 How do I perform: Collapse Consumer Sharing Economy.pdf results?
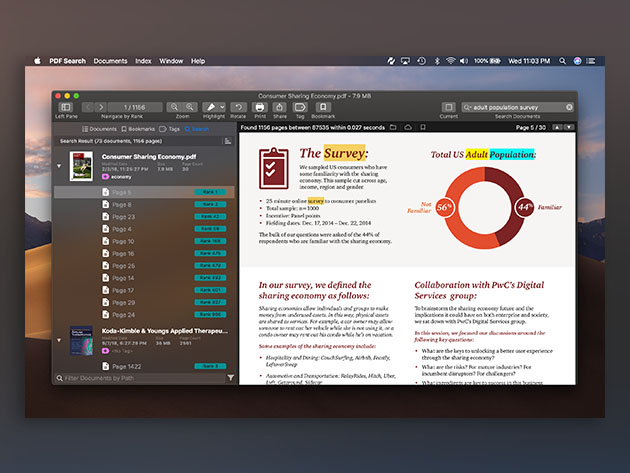pyautogui.click(x=59, y=166)
